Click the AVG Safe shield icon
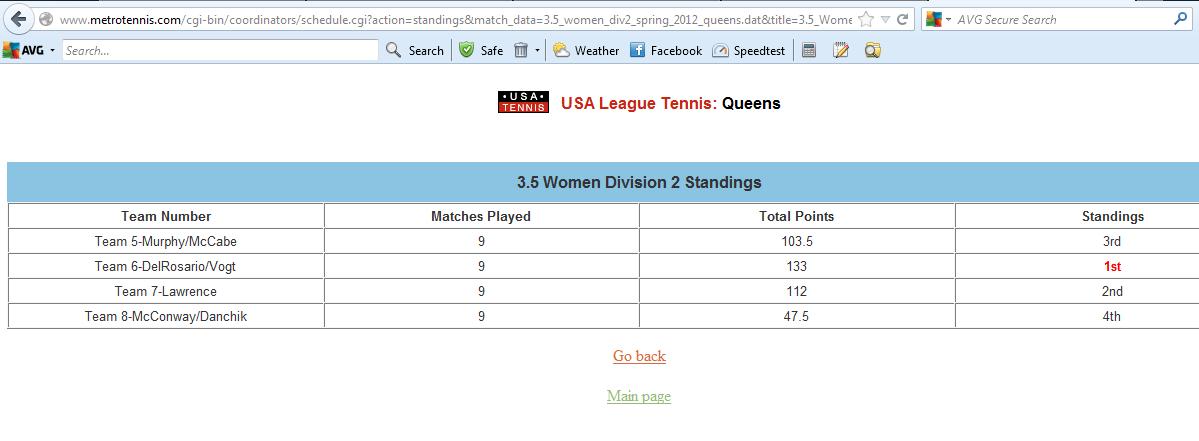 466,50
